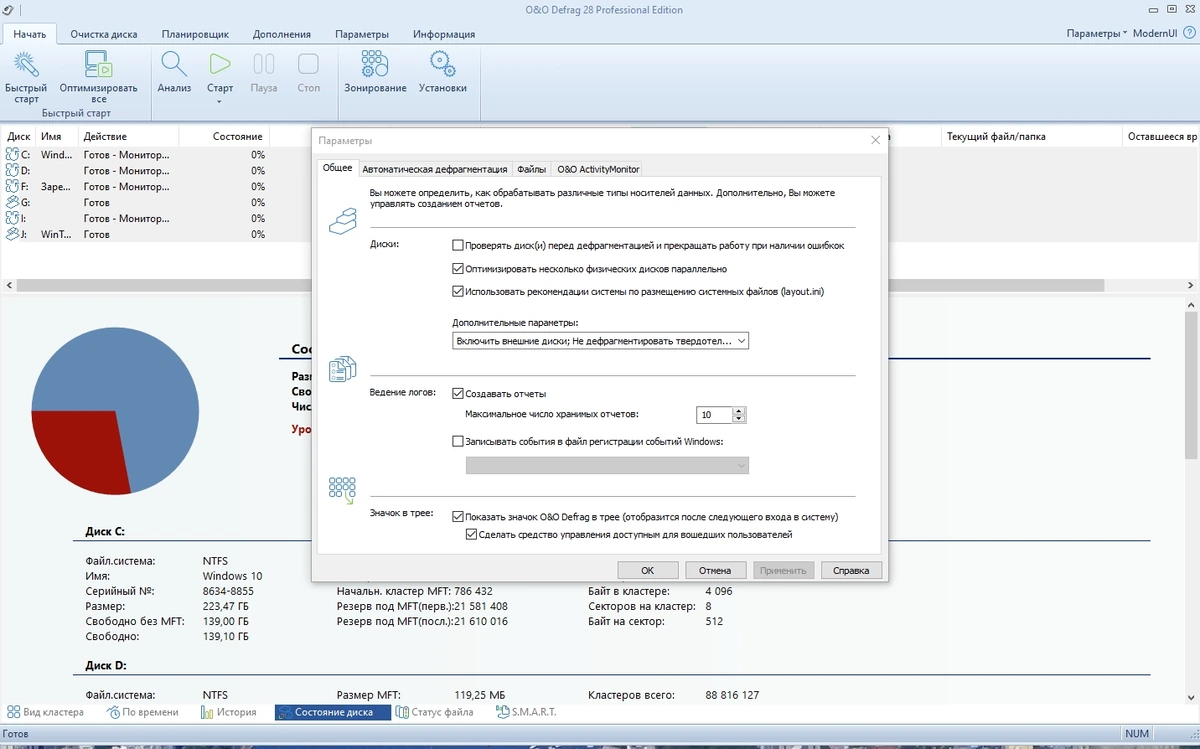Switch to the Файлы dialog tab

click(x=531, y=169)
